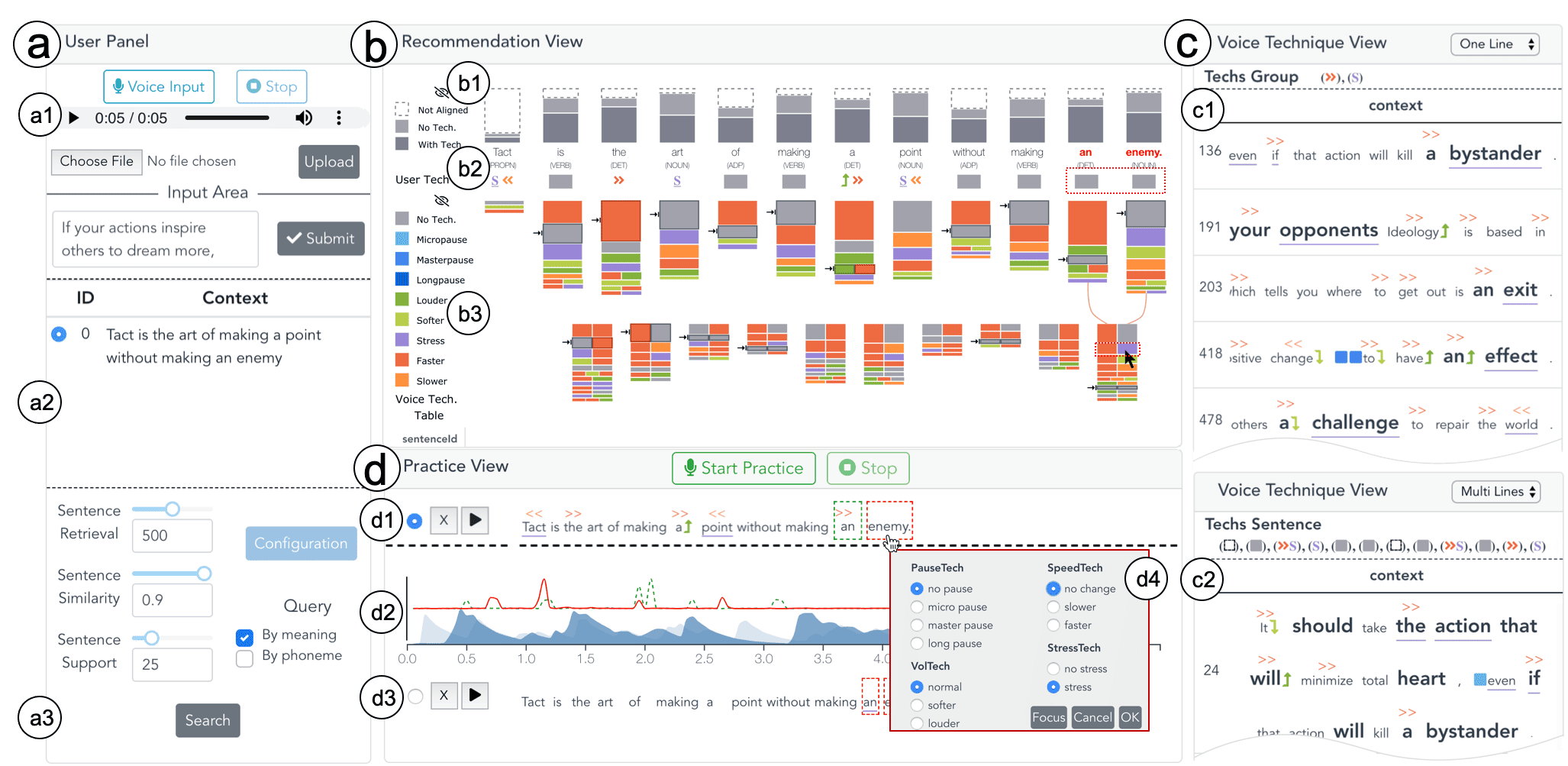Image resolution: width=1568 pixels, height=766 pixels.
Task: Open the One Line display dropdown
Action: (x=1495, y=44)
